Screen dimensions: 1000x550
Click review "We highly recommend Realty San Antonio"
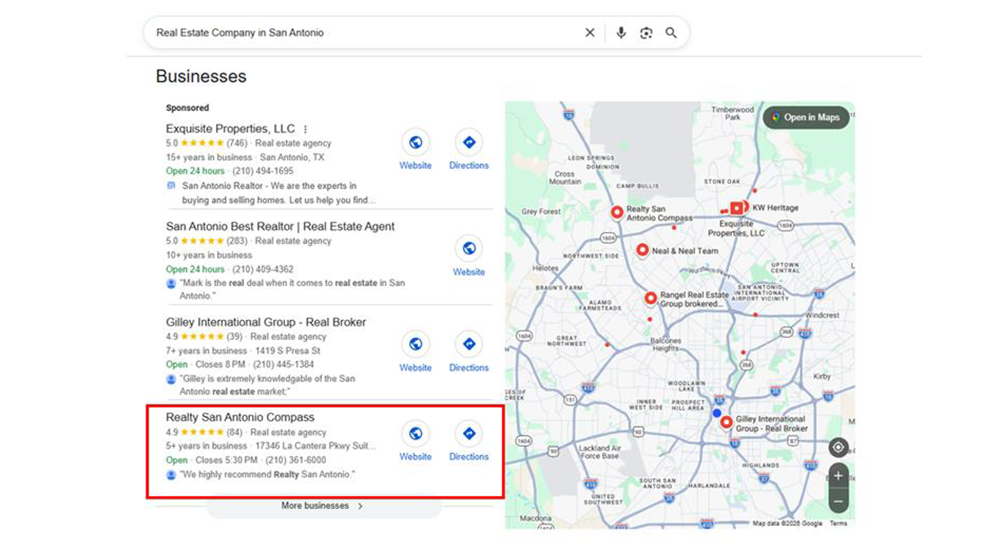[x=267, y=475]
